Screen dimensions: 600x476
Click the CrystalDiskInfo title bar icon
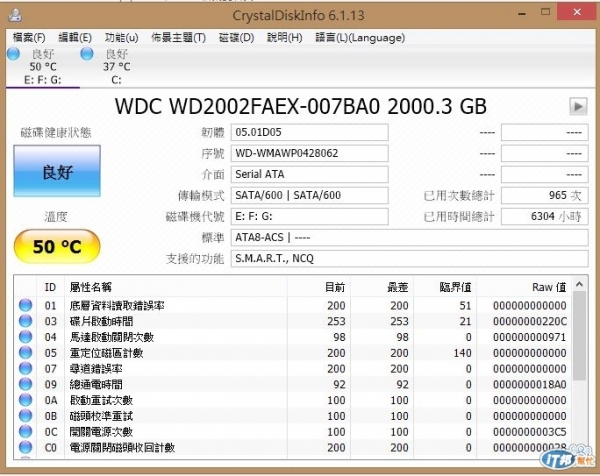tap(15, 15)
